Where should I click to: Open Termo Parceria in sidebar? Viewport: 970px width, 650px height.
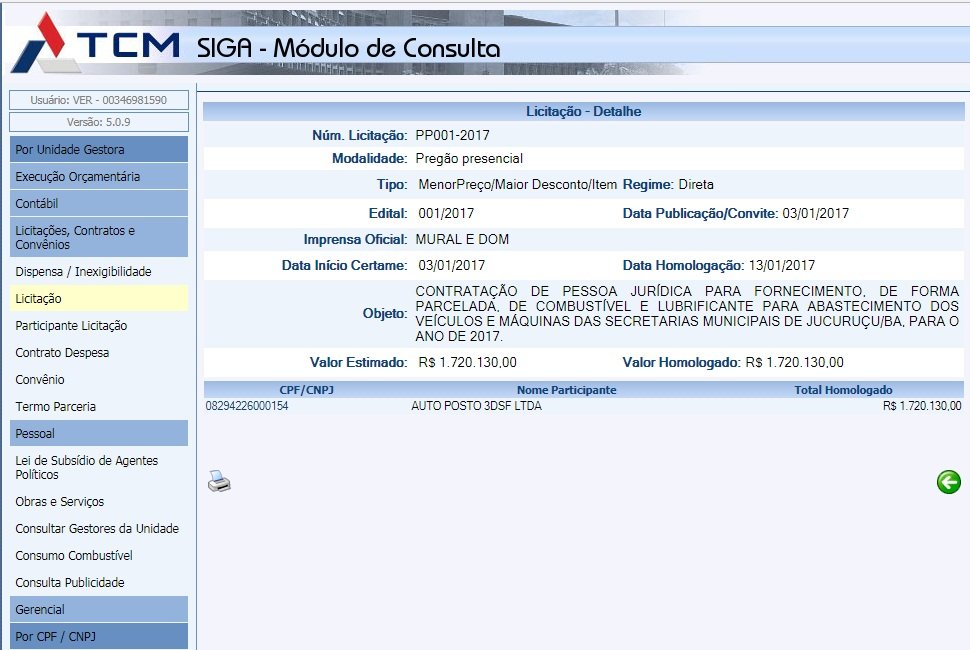pos(54,407)
